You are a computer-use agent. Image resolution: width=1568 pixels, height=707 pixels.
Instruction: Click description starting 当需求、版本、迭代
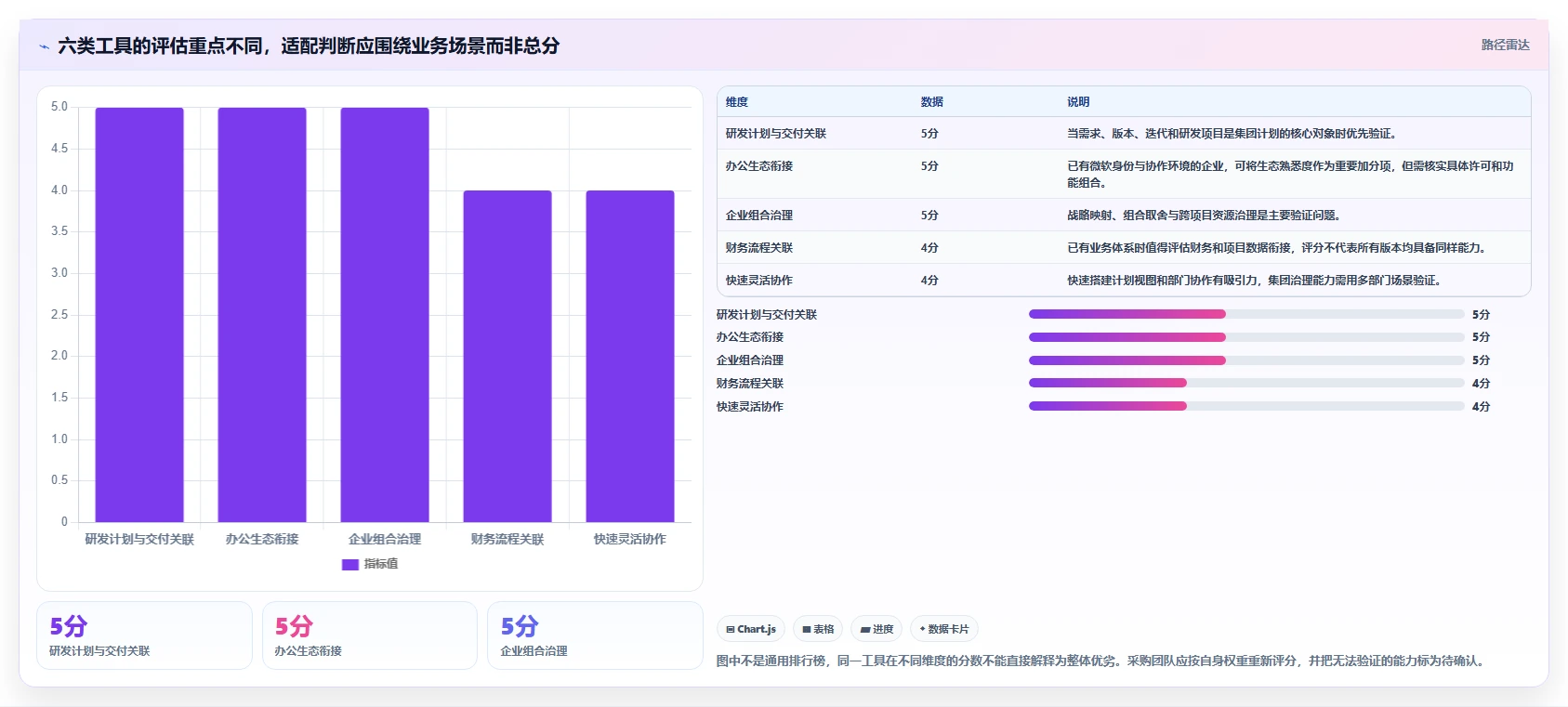click(x=1232, y=134)
